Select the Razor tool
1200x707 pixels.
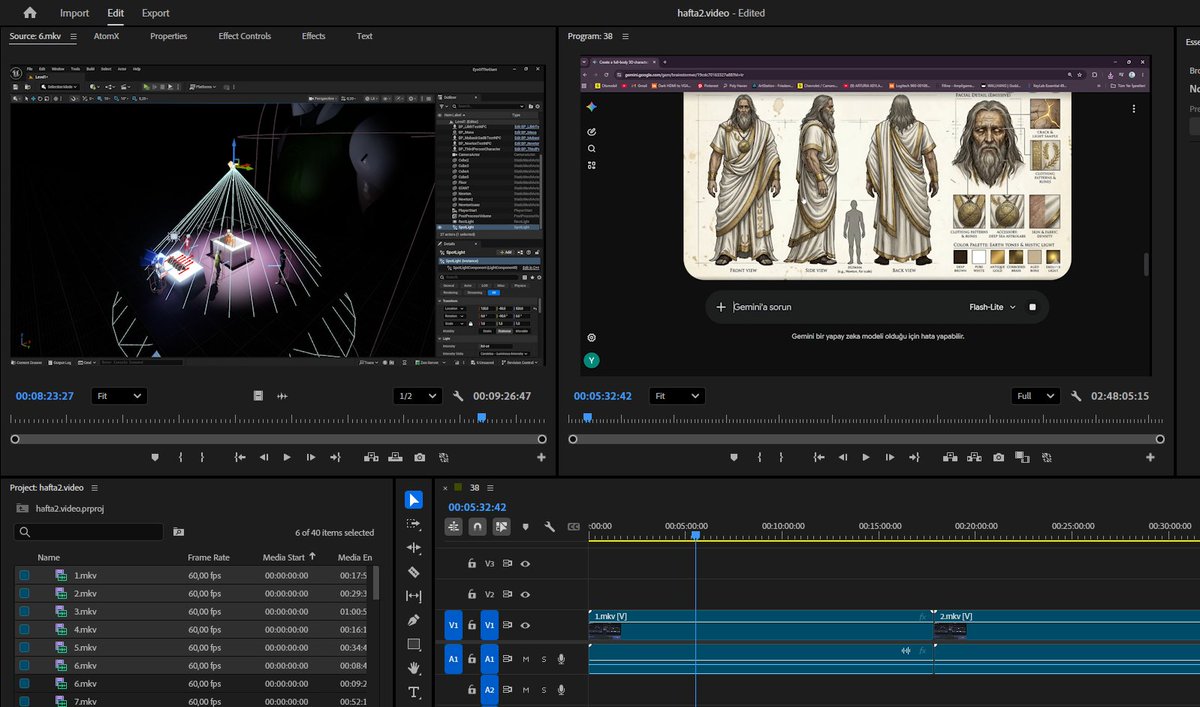click(414, 572)
